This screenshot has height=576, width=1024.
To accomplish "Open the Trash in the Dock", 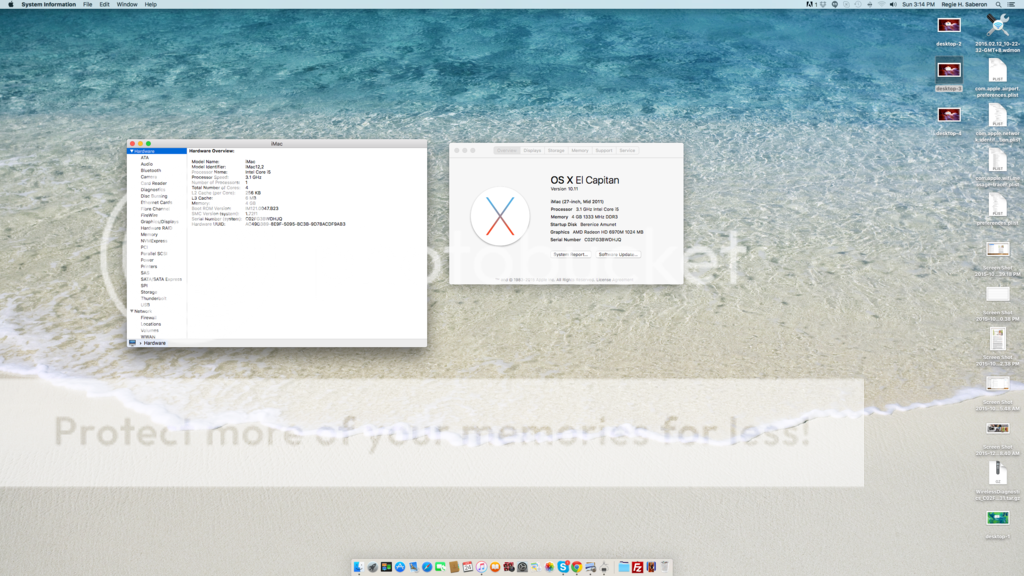I will pyautogui.click(x=665, y=567).
